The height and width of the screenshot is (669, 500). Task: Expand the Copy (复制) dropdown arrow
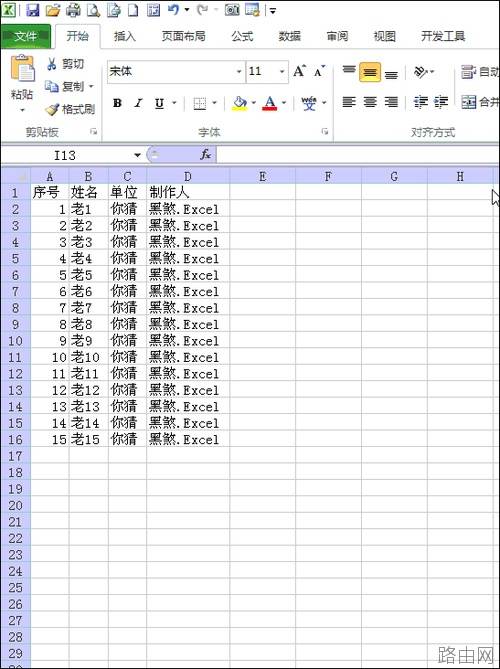(x=91, y=87)
